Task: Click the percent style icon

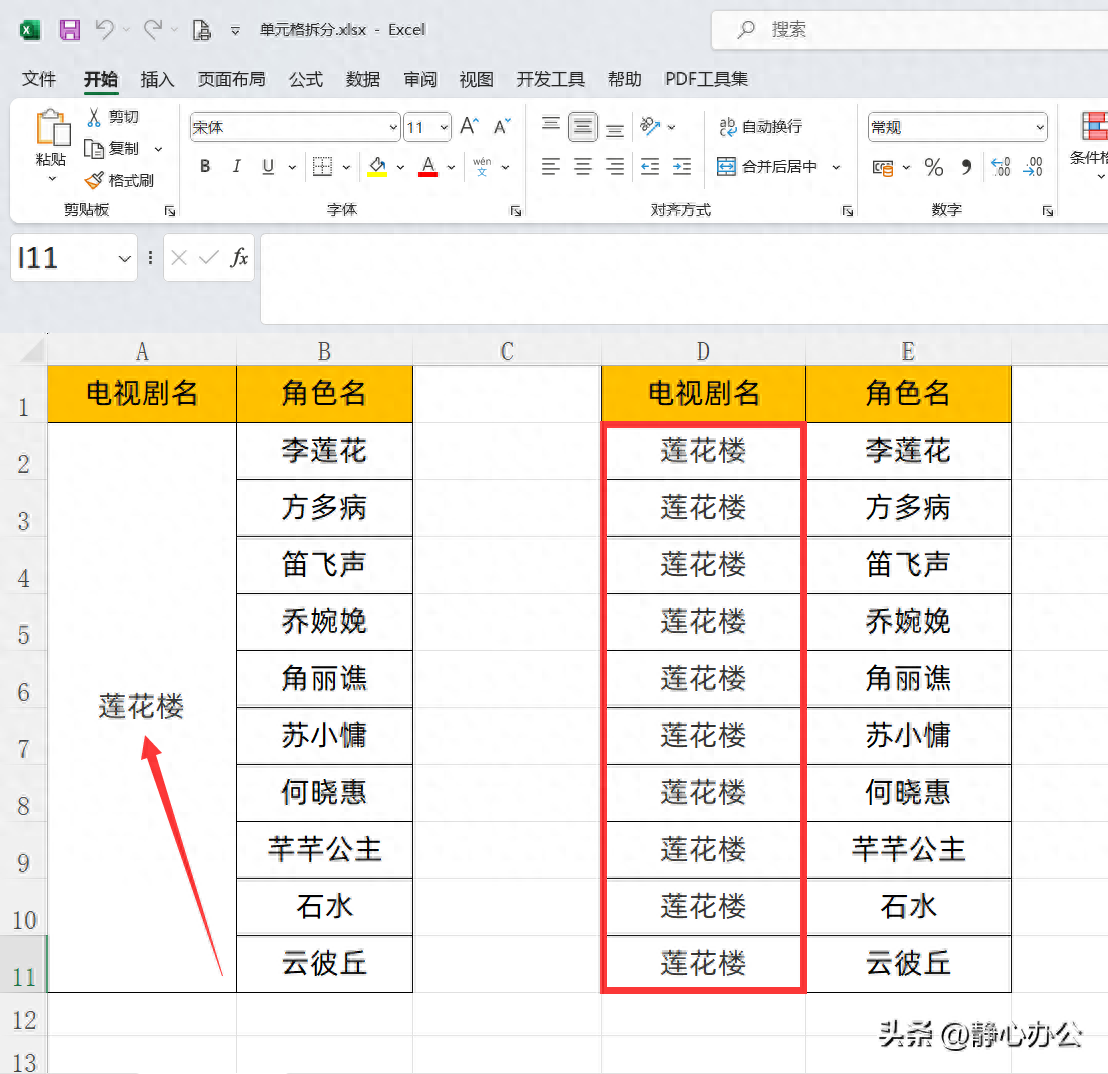Action: (933, 167)
